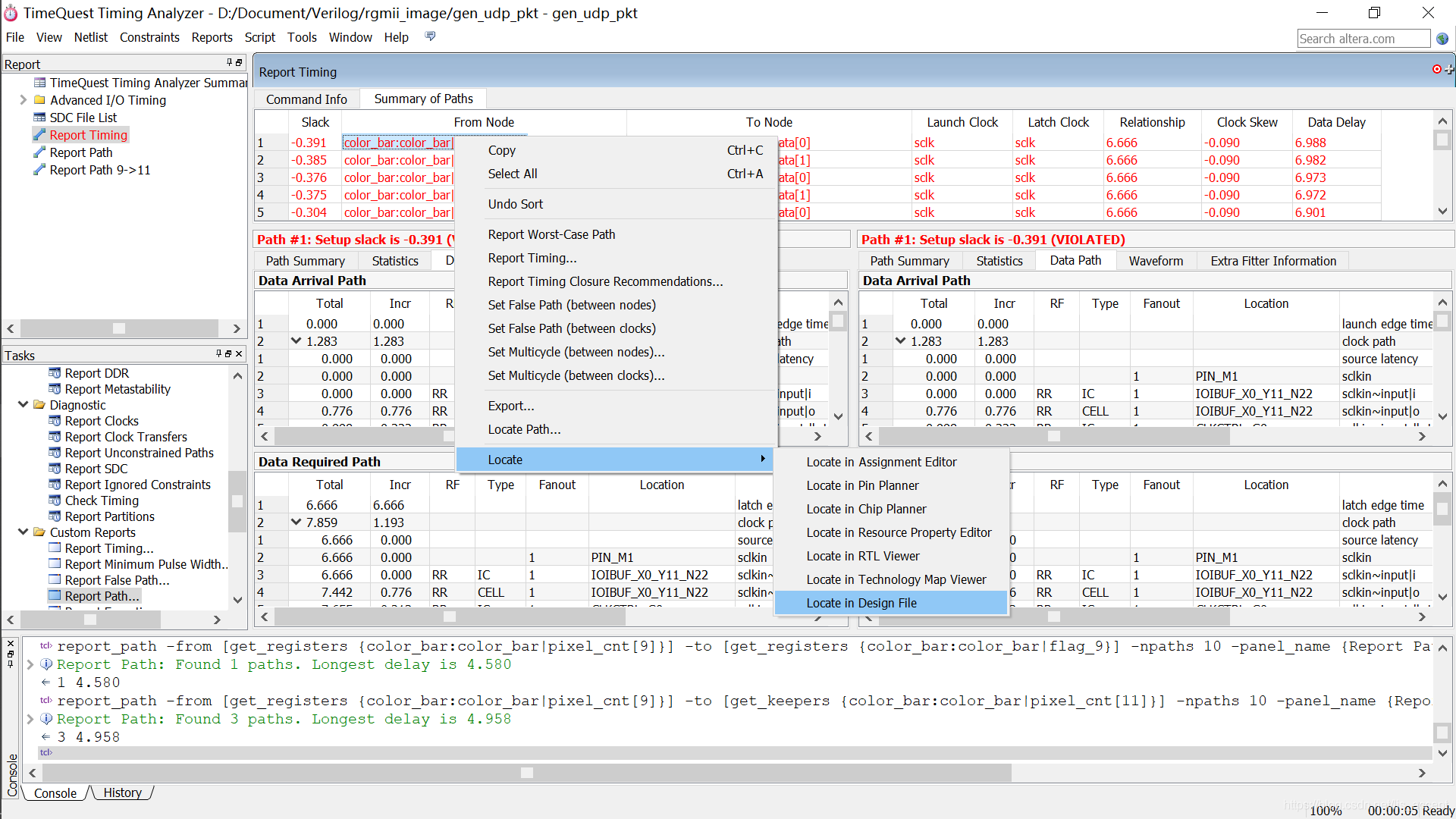Switch to the History tab in console
This screenshot has height=819, width=1456.
(x=122, y=792)
